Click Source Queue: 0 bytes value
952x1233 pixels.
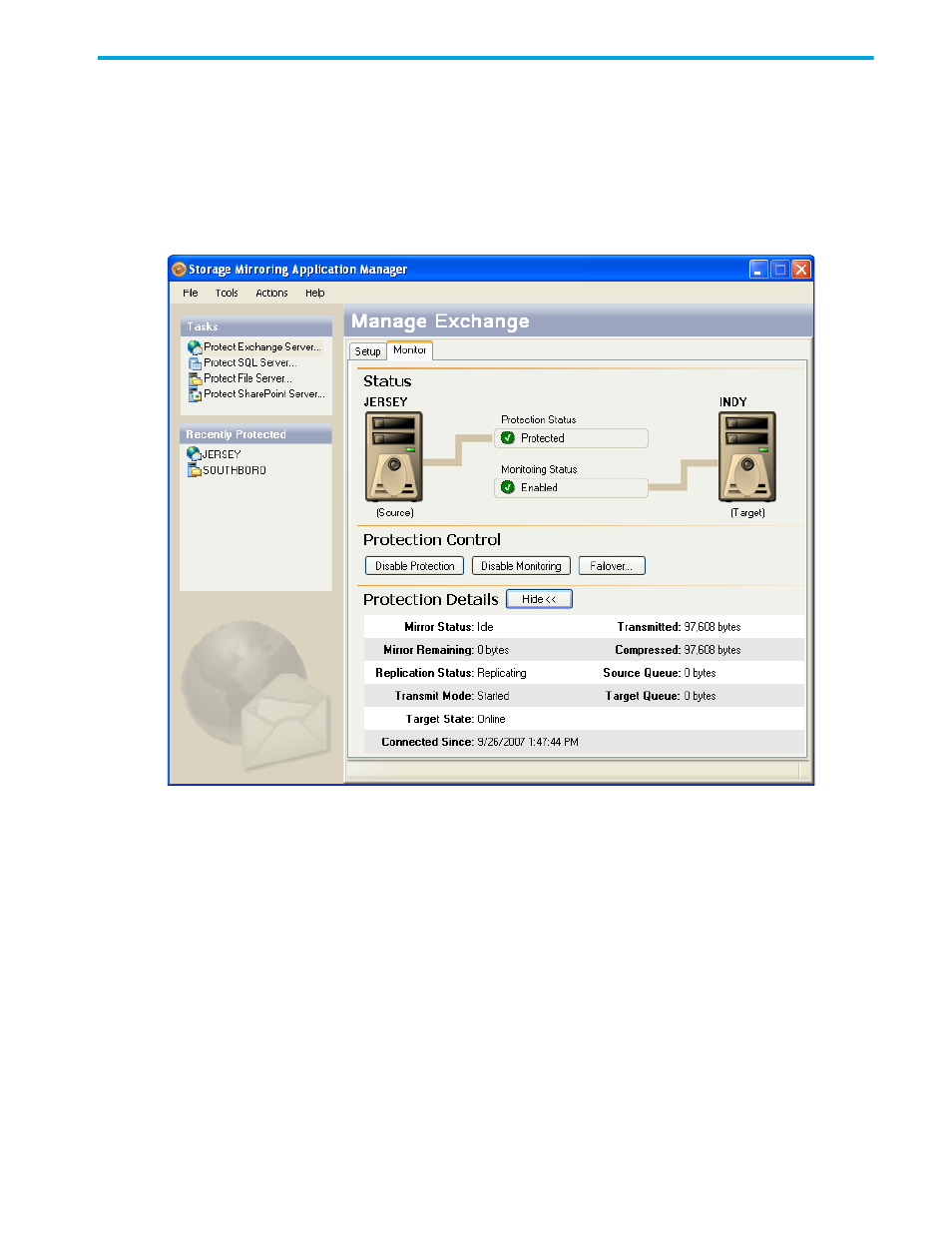point(701,673)
